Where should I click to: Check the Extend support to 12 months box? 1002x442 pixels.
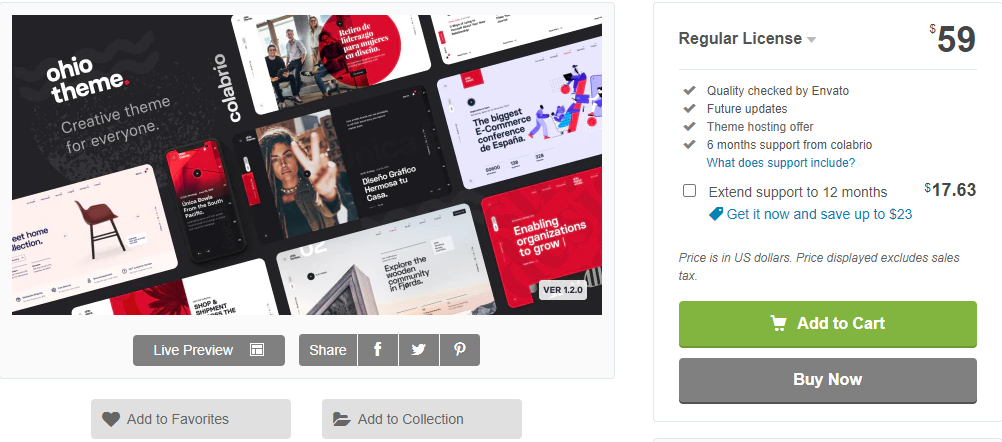[690, 190]
